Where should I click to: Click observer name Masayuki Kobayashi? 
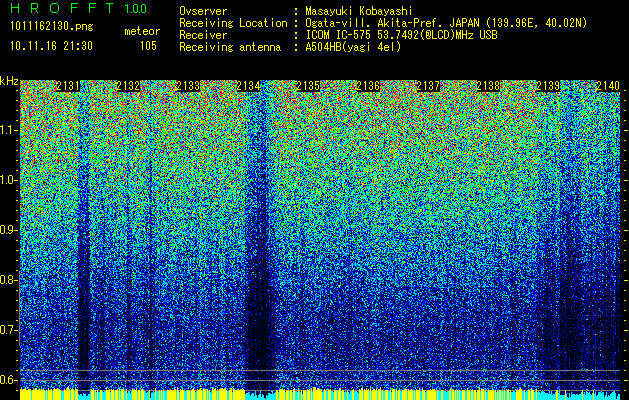tap(359, 11)
